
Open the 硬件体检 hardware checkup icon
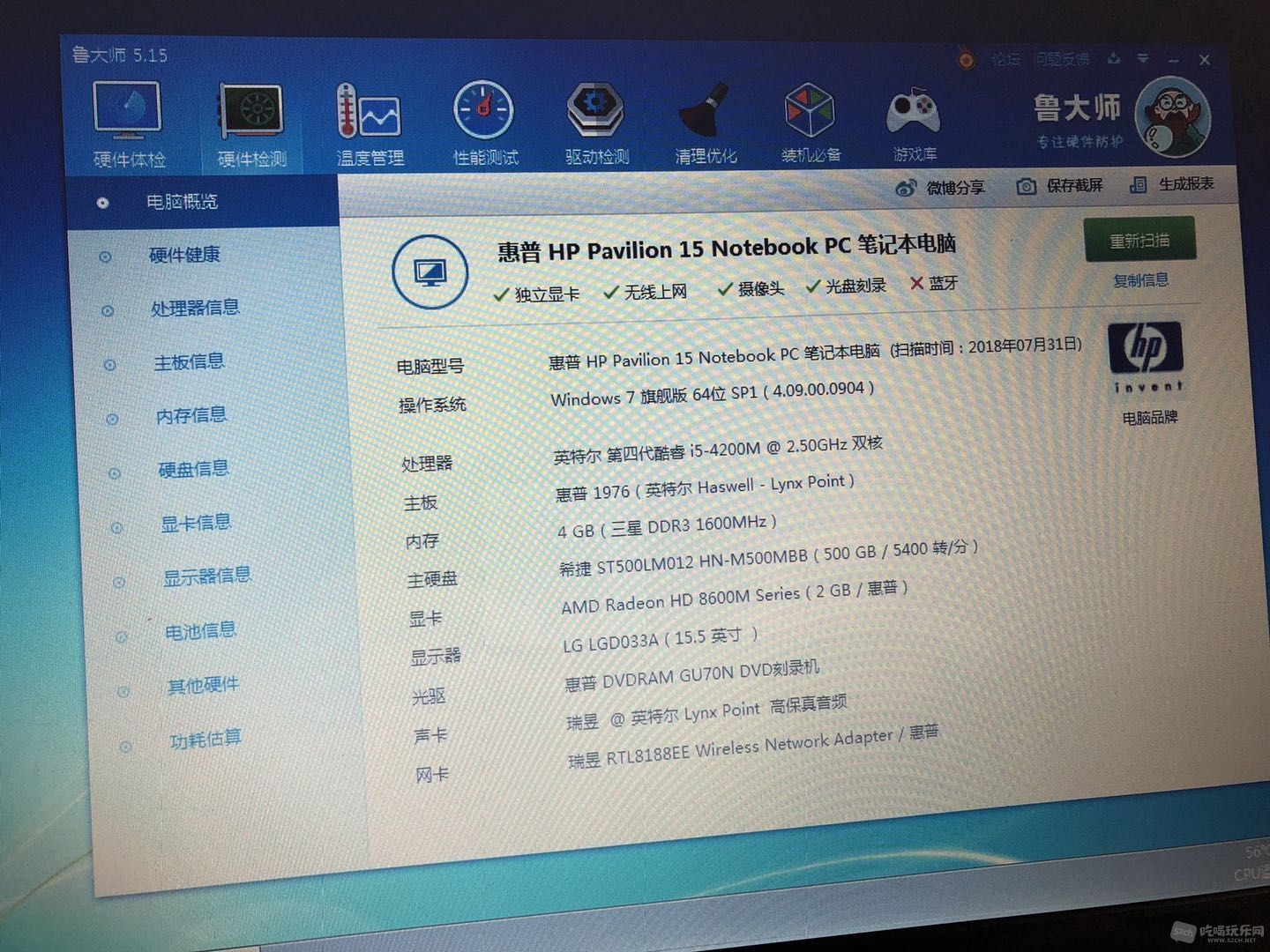coord(129,123)
